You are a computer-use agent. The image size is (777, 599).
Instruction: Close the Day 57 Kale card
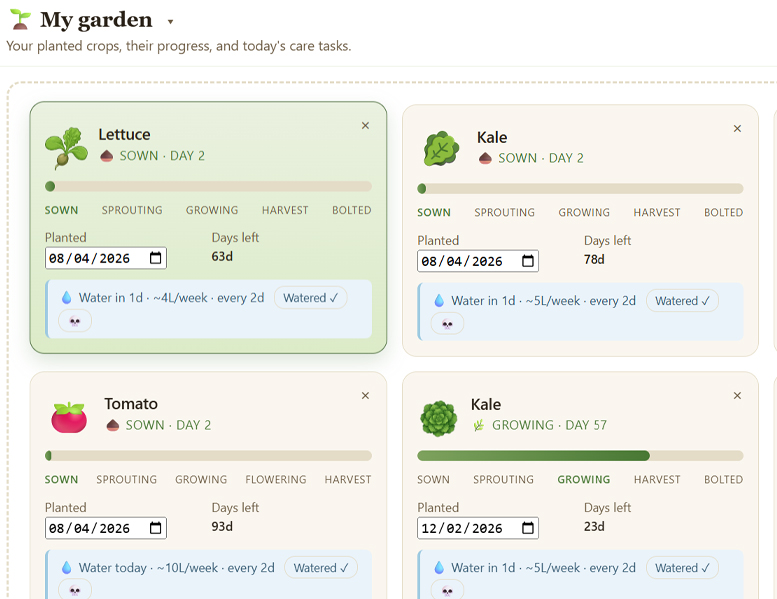pos(737,396)
